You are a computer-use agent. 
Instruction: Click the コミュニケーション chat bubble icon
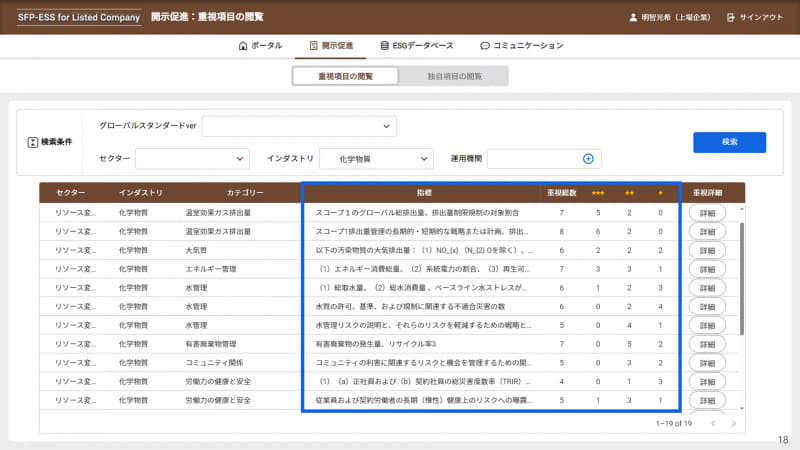point(485,46)
